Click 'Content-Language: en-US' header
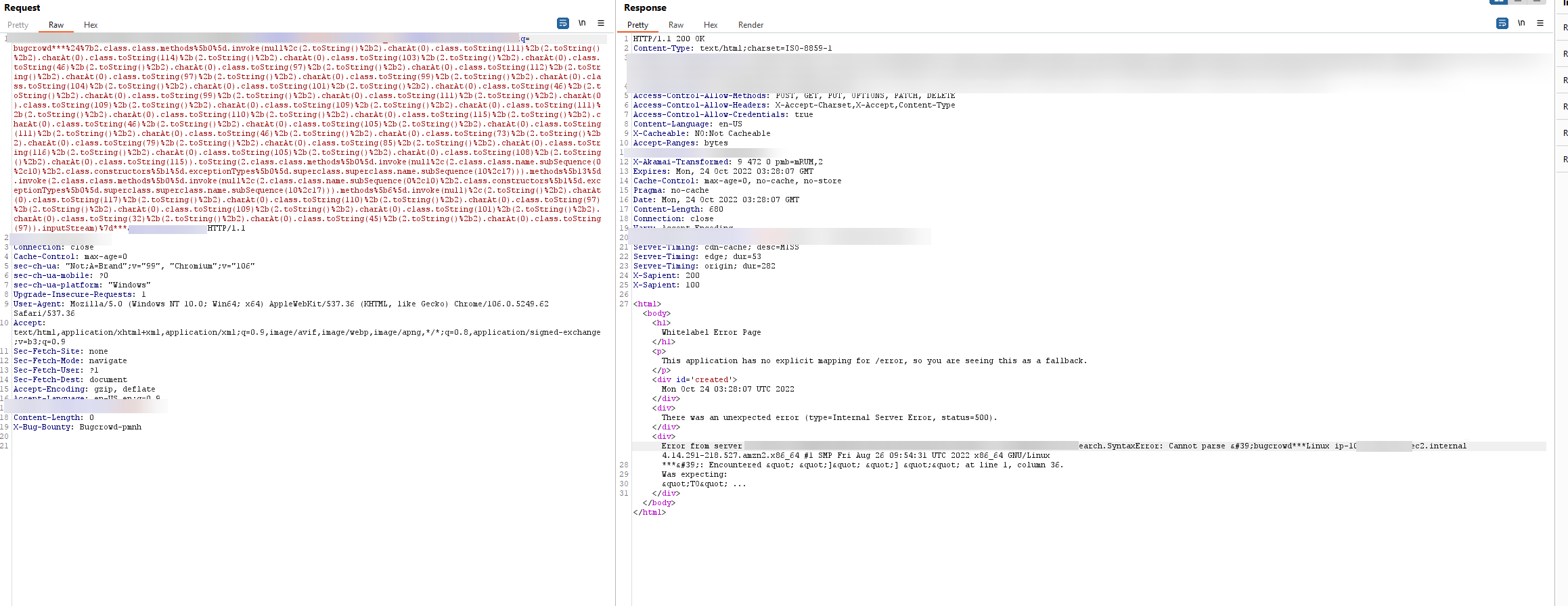Image resolution: width=1568 pixels, height=606 pixels. [x=688, y=124]
